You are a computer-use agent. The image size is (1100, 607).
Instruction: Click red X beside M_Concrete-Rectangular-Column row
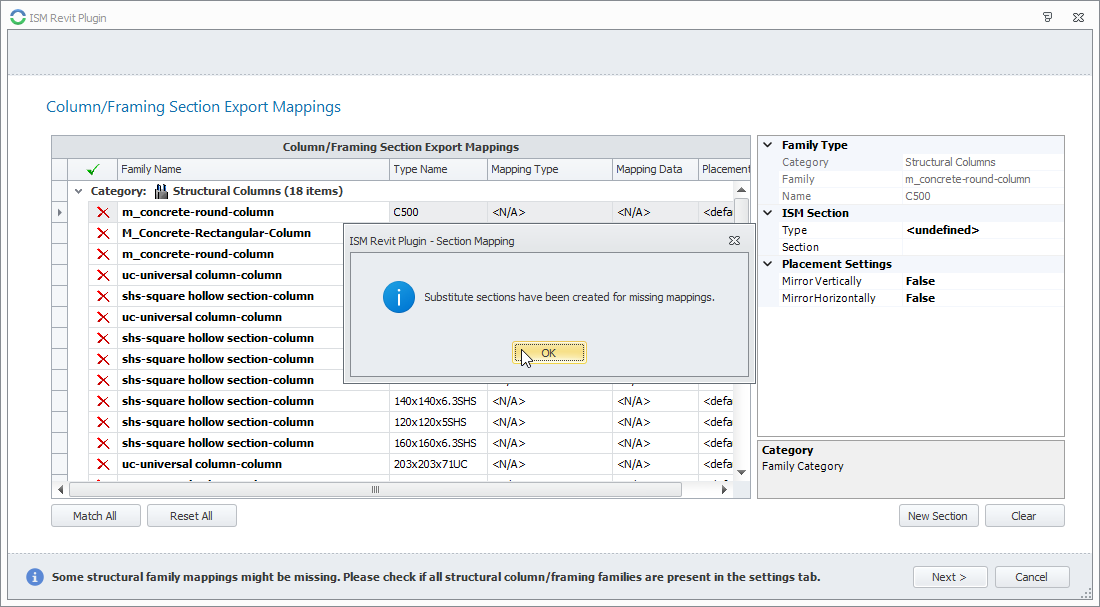(102, 233)
